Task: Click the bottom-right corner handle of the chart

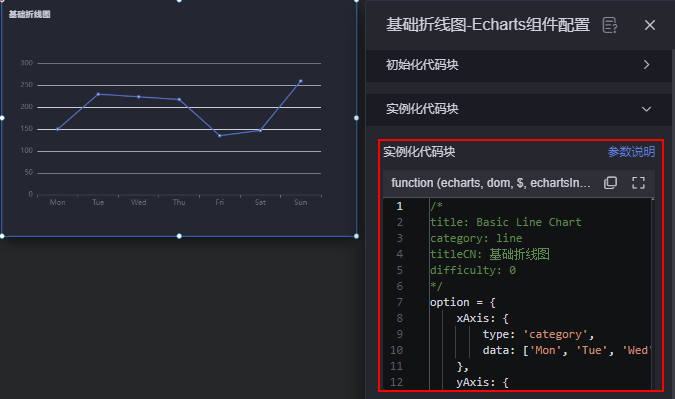Action: (356, 236)
